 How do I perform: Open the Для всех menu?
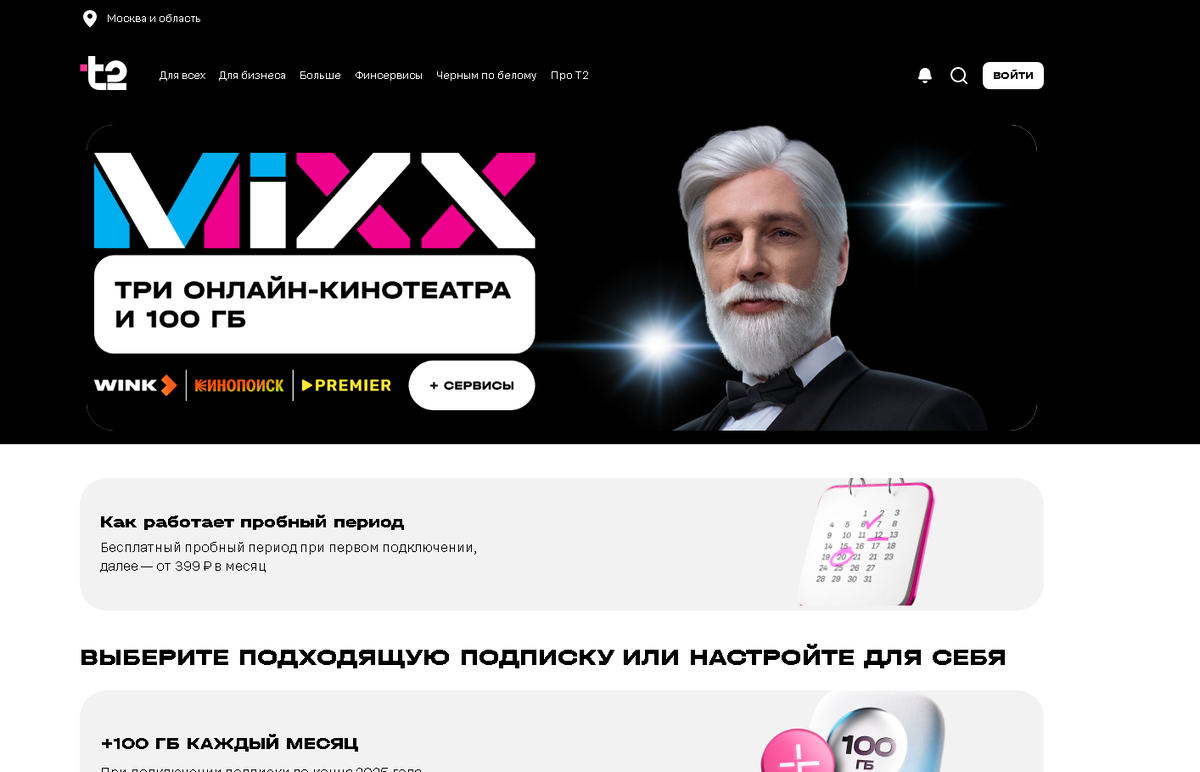pos(182,76)
